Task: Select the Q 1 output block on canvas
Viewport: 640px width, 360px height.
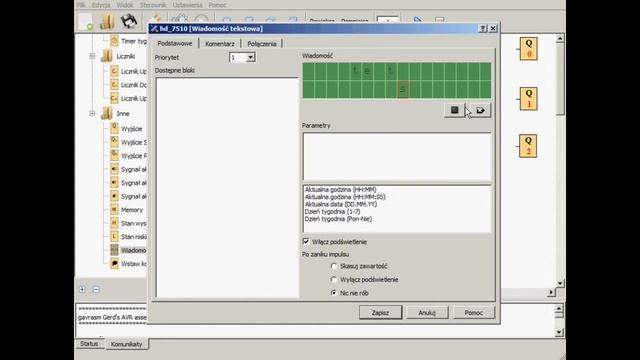Action: [529, 98]
